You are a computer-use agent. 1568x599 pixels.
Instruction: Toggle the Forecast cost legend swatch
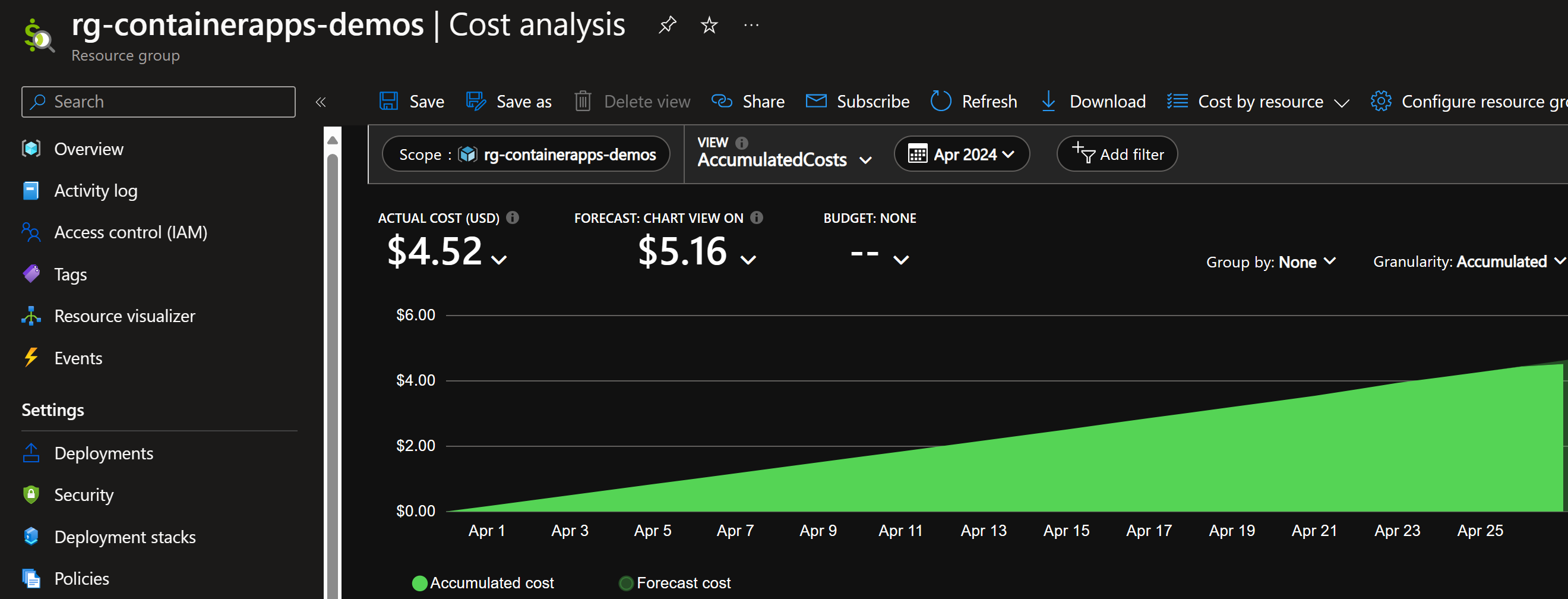(626, 583)
